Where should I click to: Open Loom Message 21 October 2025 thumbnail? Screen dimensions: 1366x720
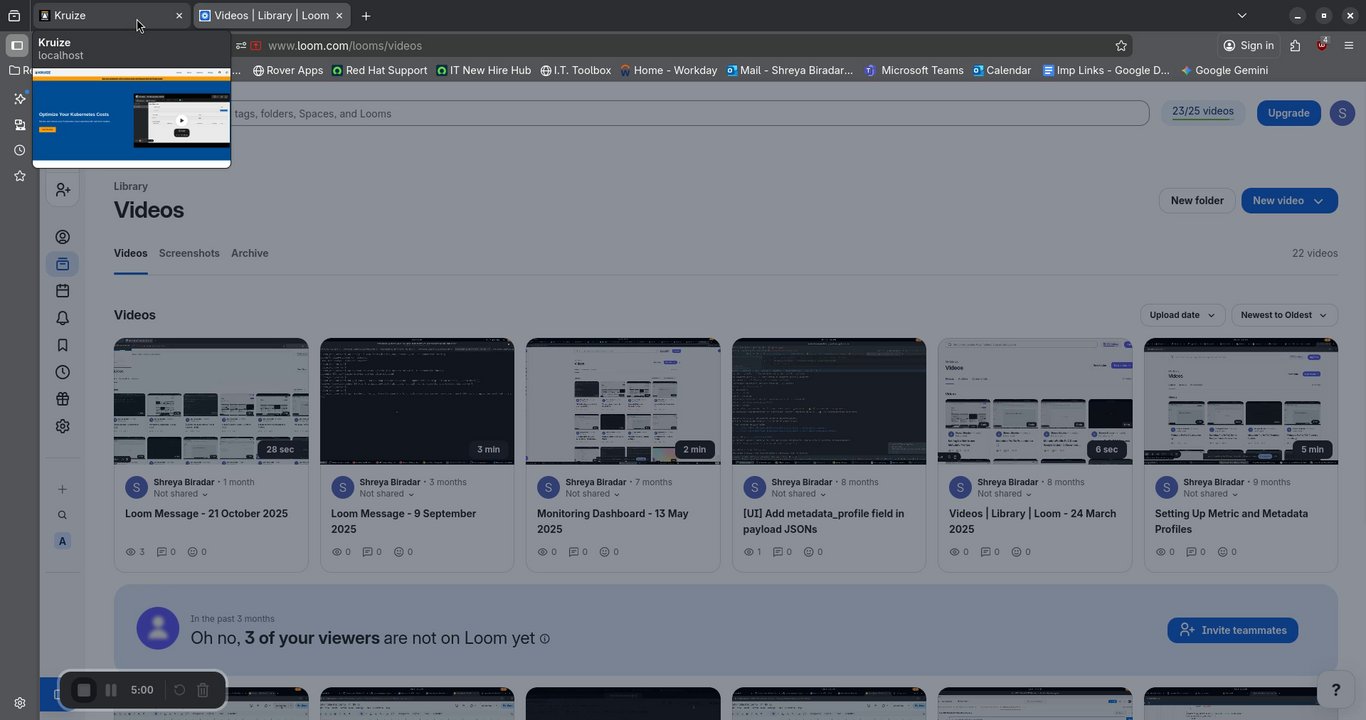click(x=211, y=401)
